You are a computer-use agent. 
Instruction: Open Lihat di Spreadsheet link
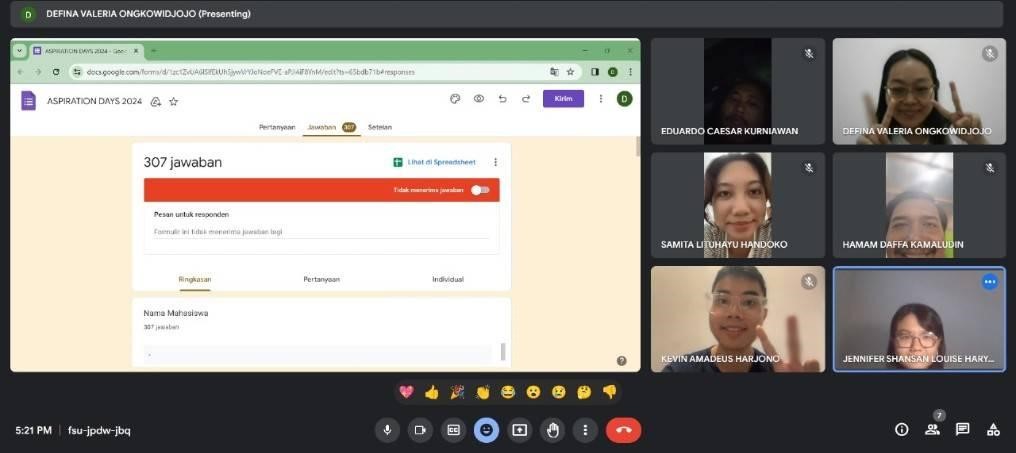coord(434,162)
